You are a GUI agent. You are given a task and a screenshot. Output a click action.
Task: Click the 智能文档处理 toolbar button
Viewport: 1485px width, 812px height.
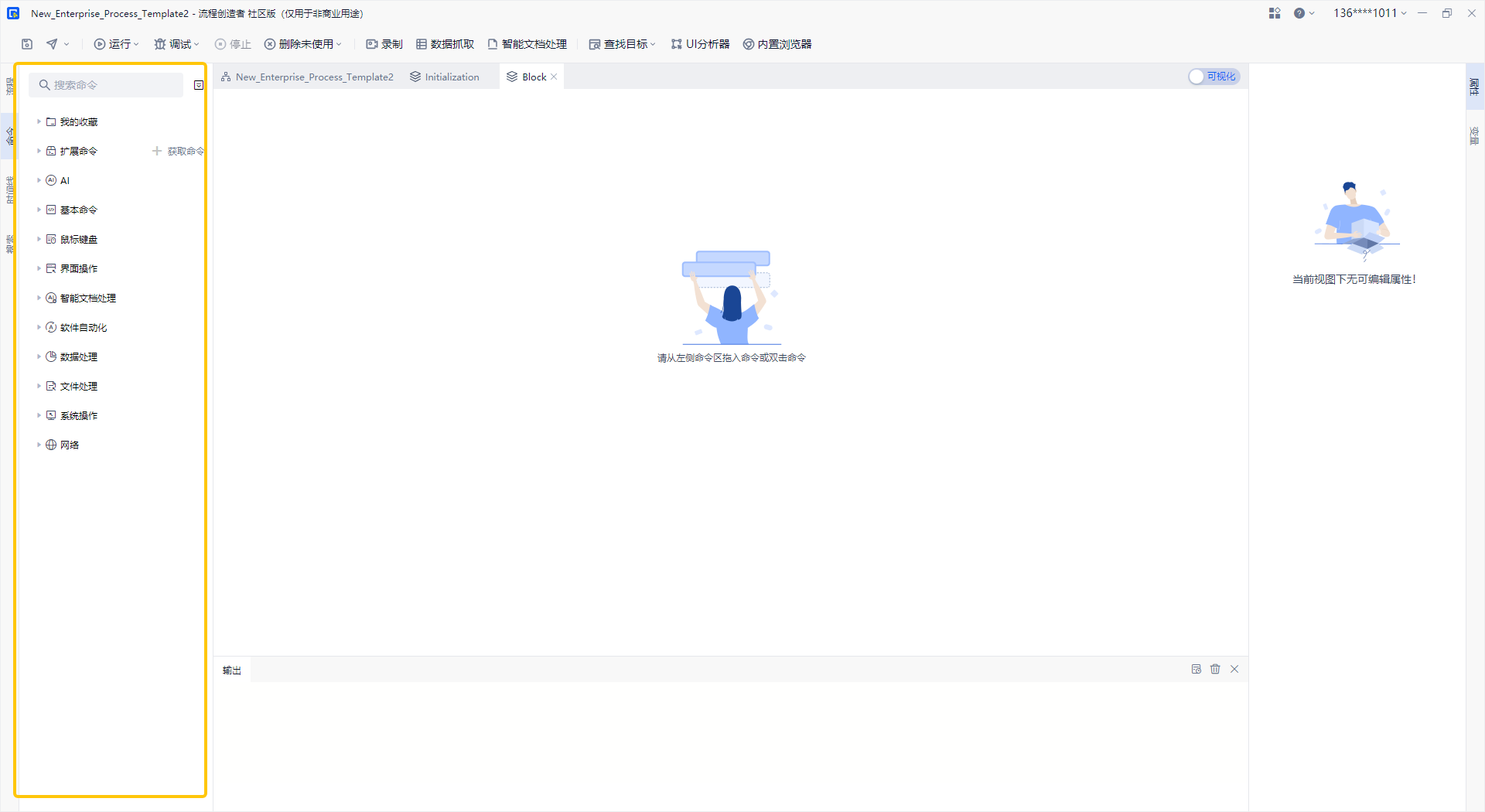tap(527, 44)
